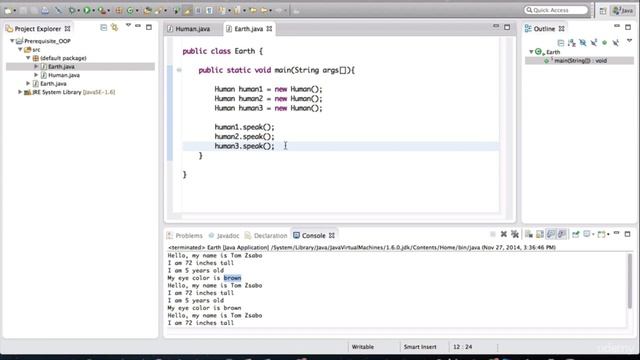Open the Javadoc tab
Screen dimensions: 640x360
pyautogui.click(x=224, y=236)
